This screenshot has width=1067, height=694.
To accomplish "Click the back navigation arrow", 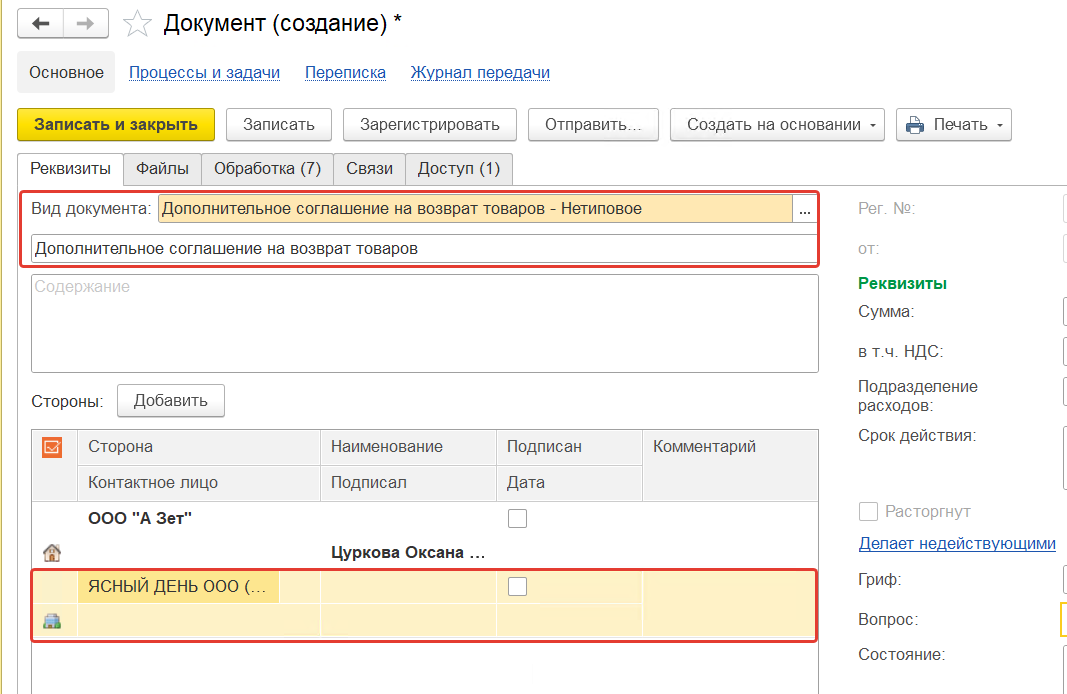I will [41, 23].
